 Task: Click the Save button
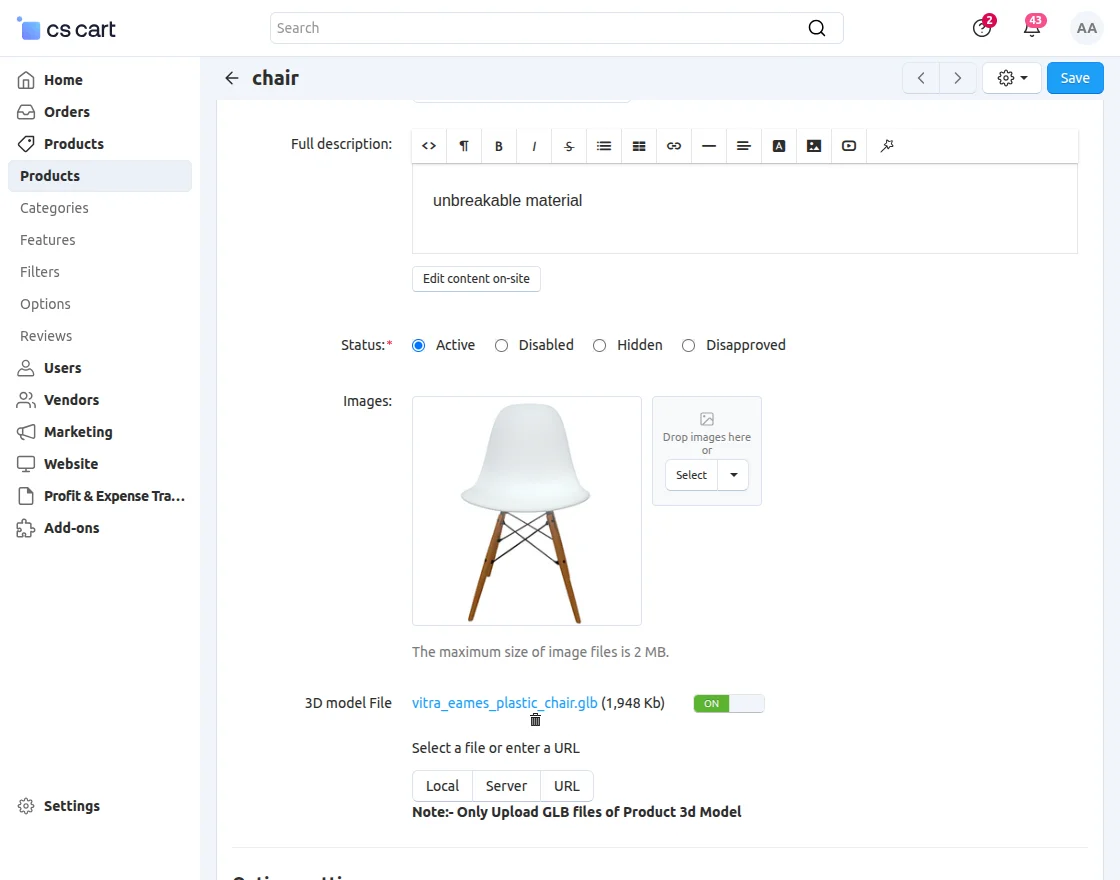1075,78
